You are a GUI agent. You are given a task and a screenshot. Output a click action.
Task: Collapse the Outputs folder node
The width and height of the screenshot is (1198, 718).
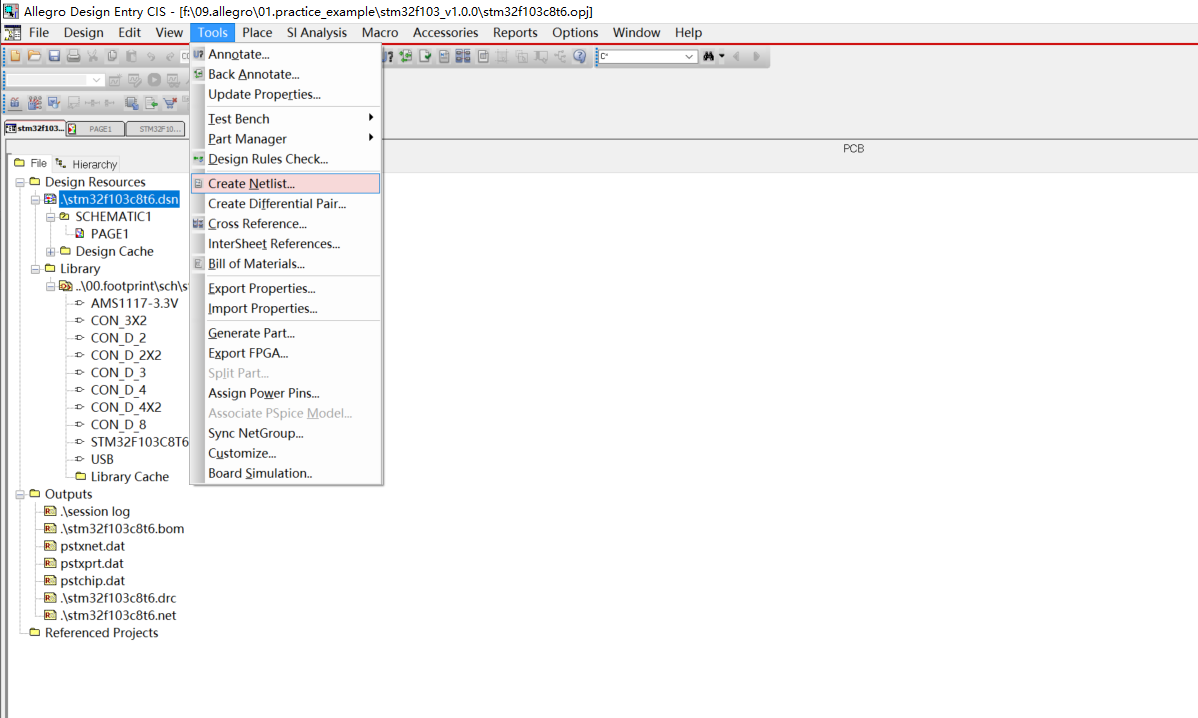[20, 494]
